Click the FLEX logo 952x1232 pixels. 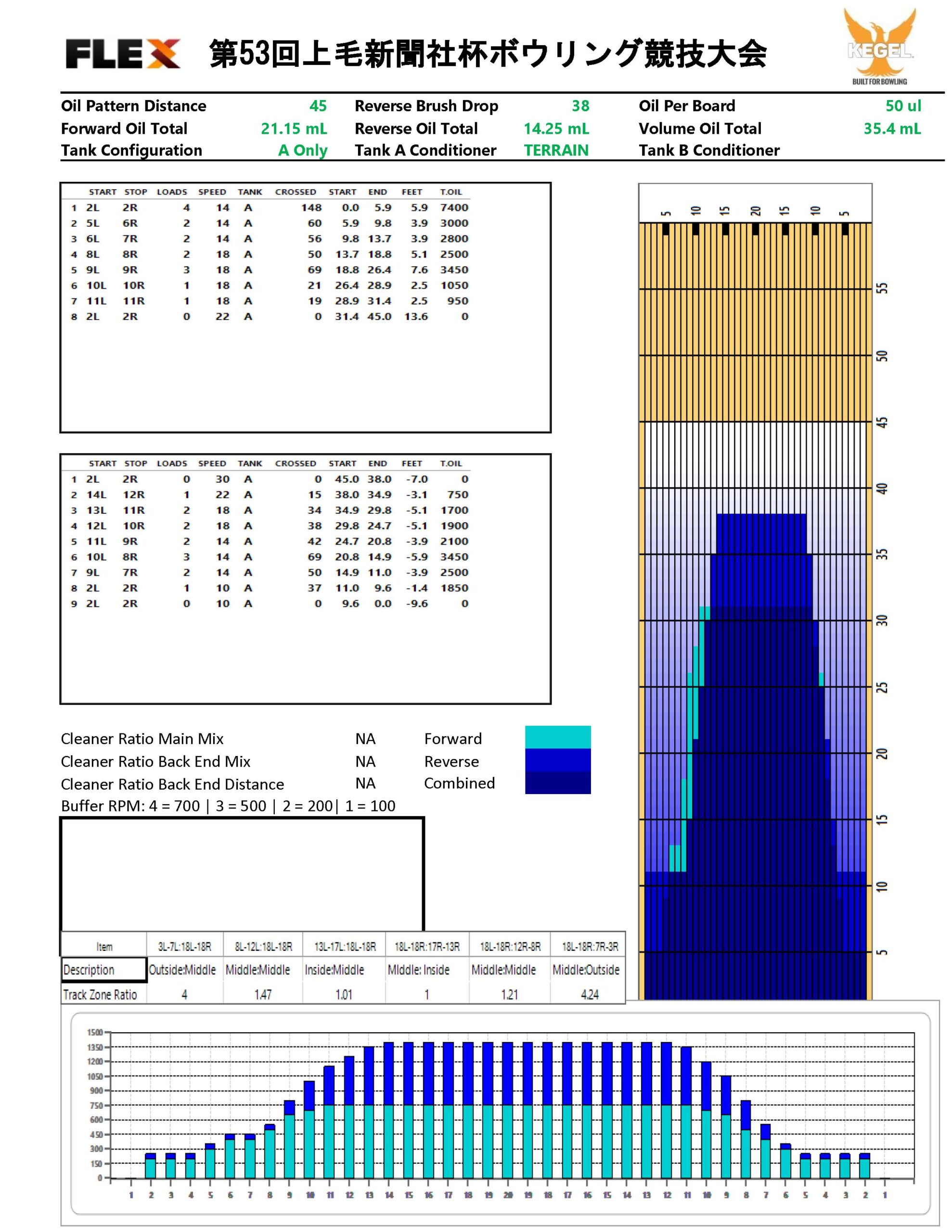click(x=122, y=54)
